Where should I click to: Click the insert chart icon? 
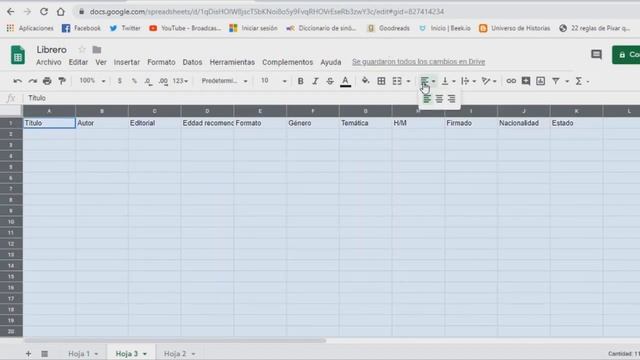tap(540, 81)
